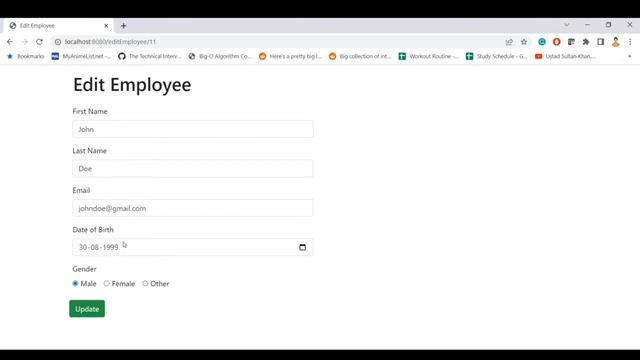Open the teal circular extension icon
Viewport: 640px width, 360px height.
[x=542, y=42]
